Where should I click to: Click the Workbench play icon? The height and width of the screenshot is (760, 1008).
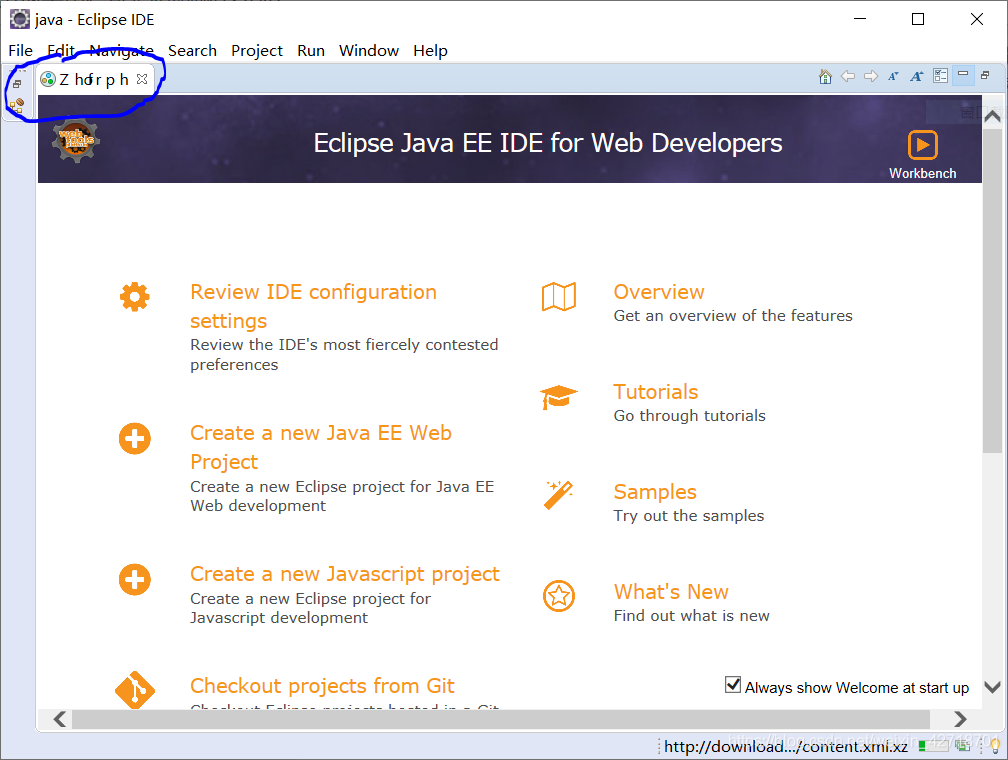click(922, 145)
